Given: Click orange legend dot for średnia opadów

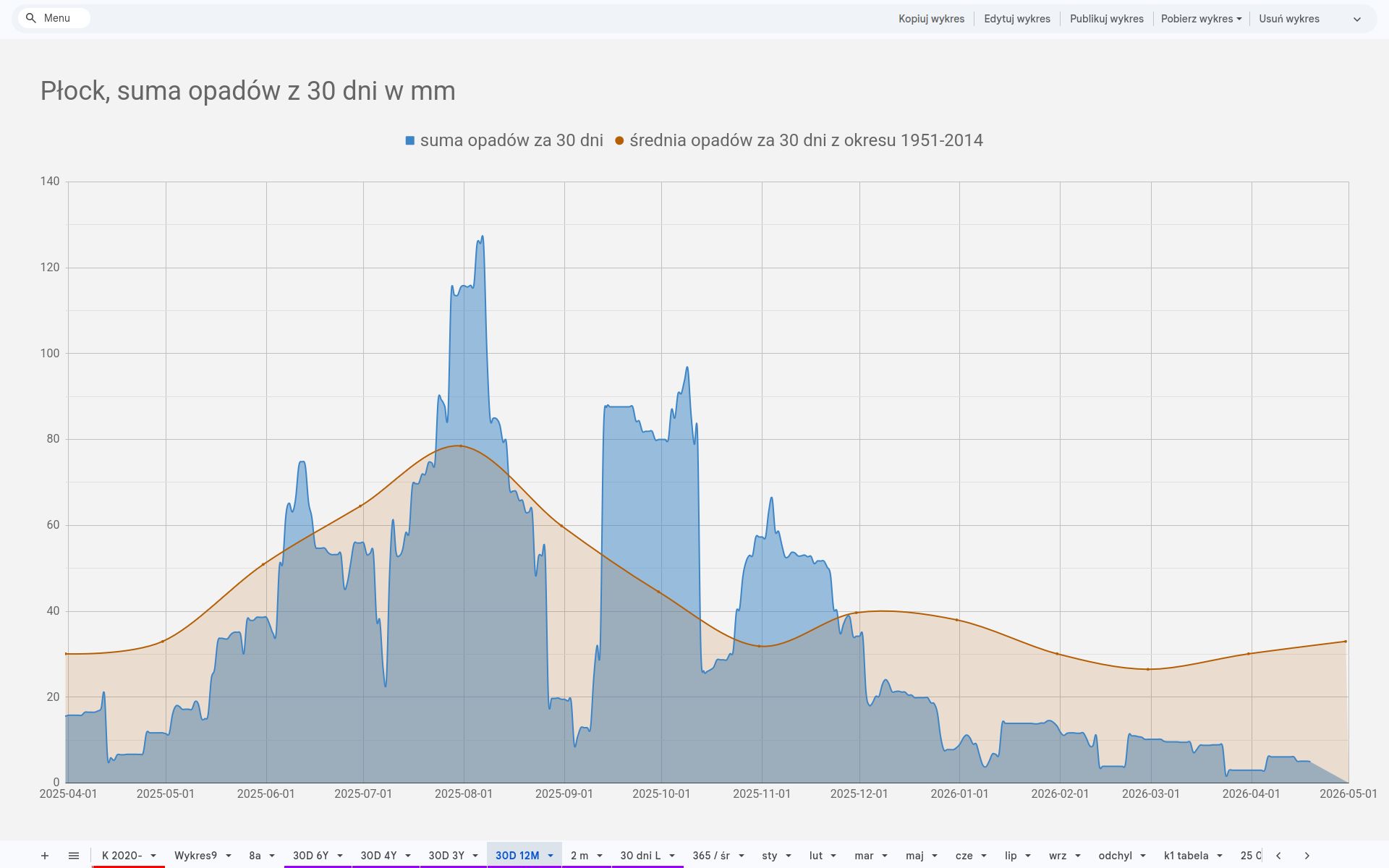Looking at the screenshot, I should [619, 141].
